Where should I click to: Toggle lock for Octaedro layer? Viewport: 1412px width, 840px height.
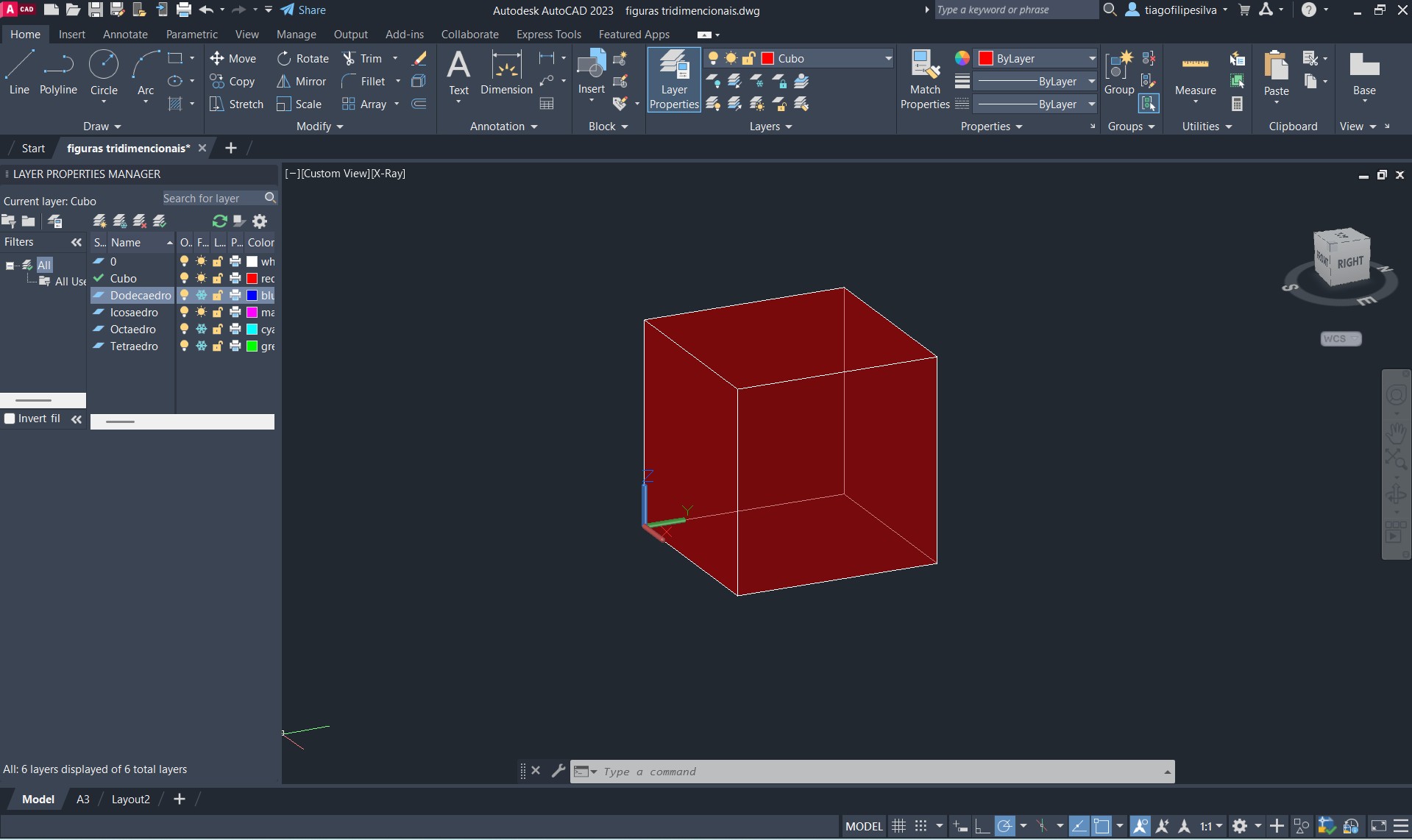pyautogui.click(x=218, y=329)
